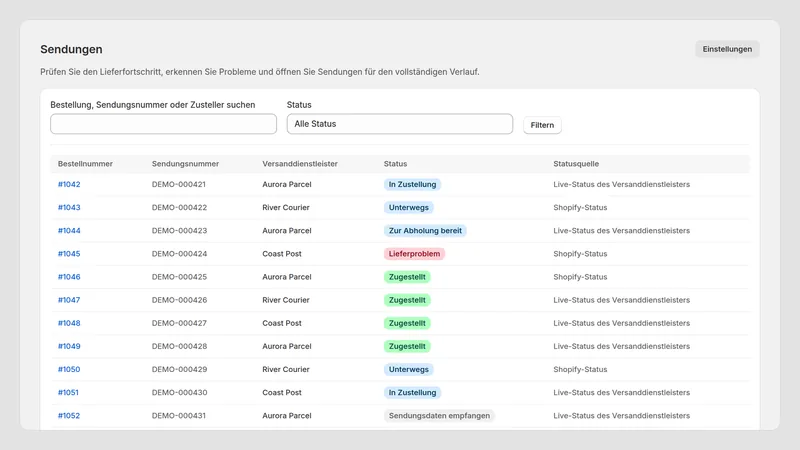Select tracking number DEMO-000427
800x450 pixels.
[x=179, y=323]
